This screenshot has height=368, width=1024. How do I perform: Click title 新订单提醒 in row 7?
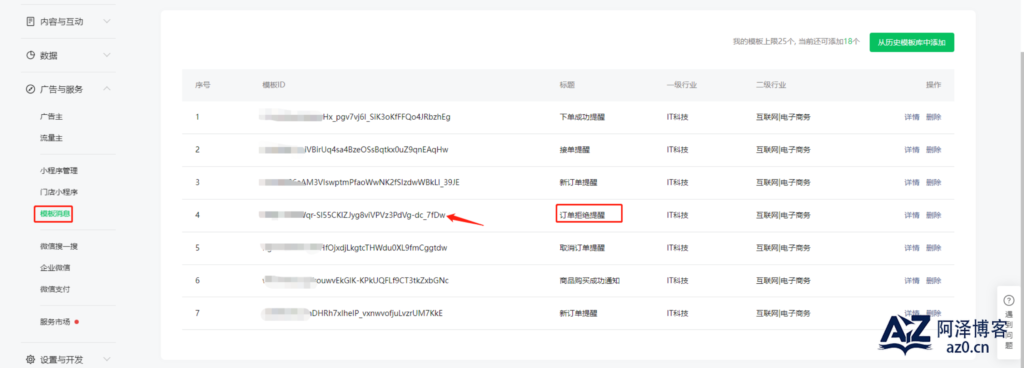578,313
